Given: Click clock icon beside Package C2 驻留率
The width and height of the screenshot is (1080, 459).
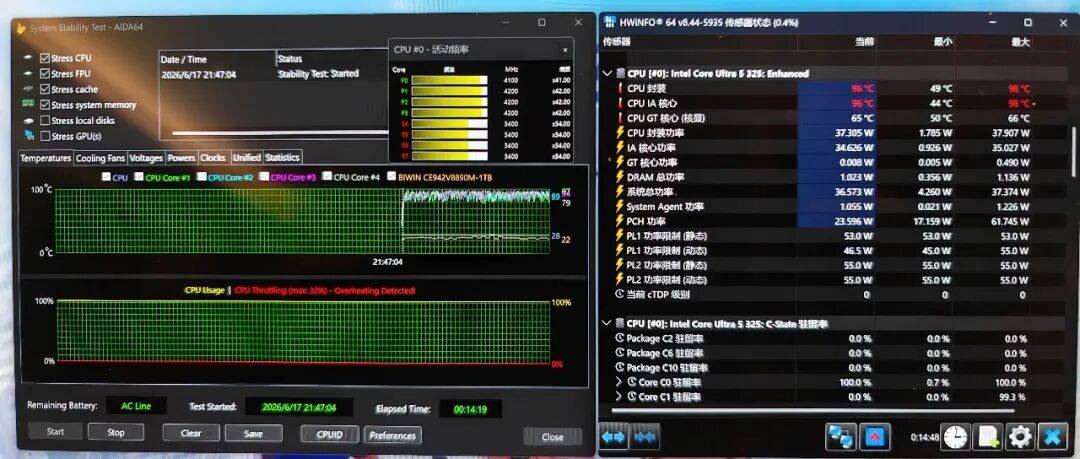Looking at the screenshot, I should click(619, 338).
